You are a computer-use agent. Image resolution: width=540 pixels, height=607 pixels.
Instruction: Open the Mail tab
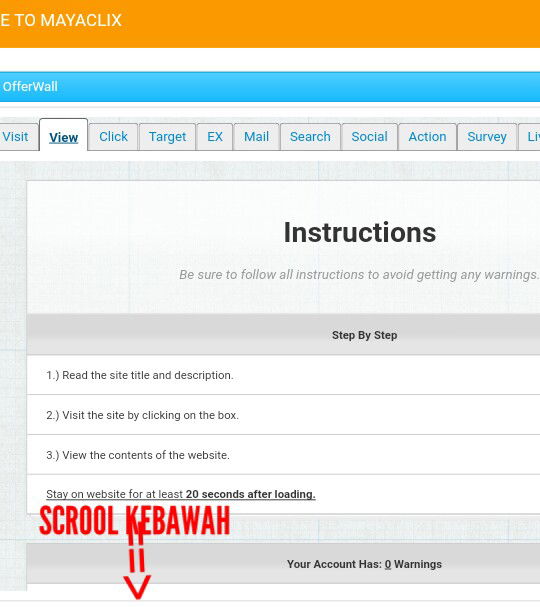tap(256, 137)
